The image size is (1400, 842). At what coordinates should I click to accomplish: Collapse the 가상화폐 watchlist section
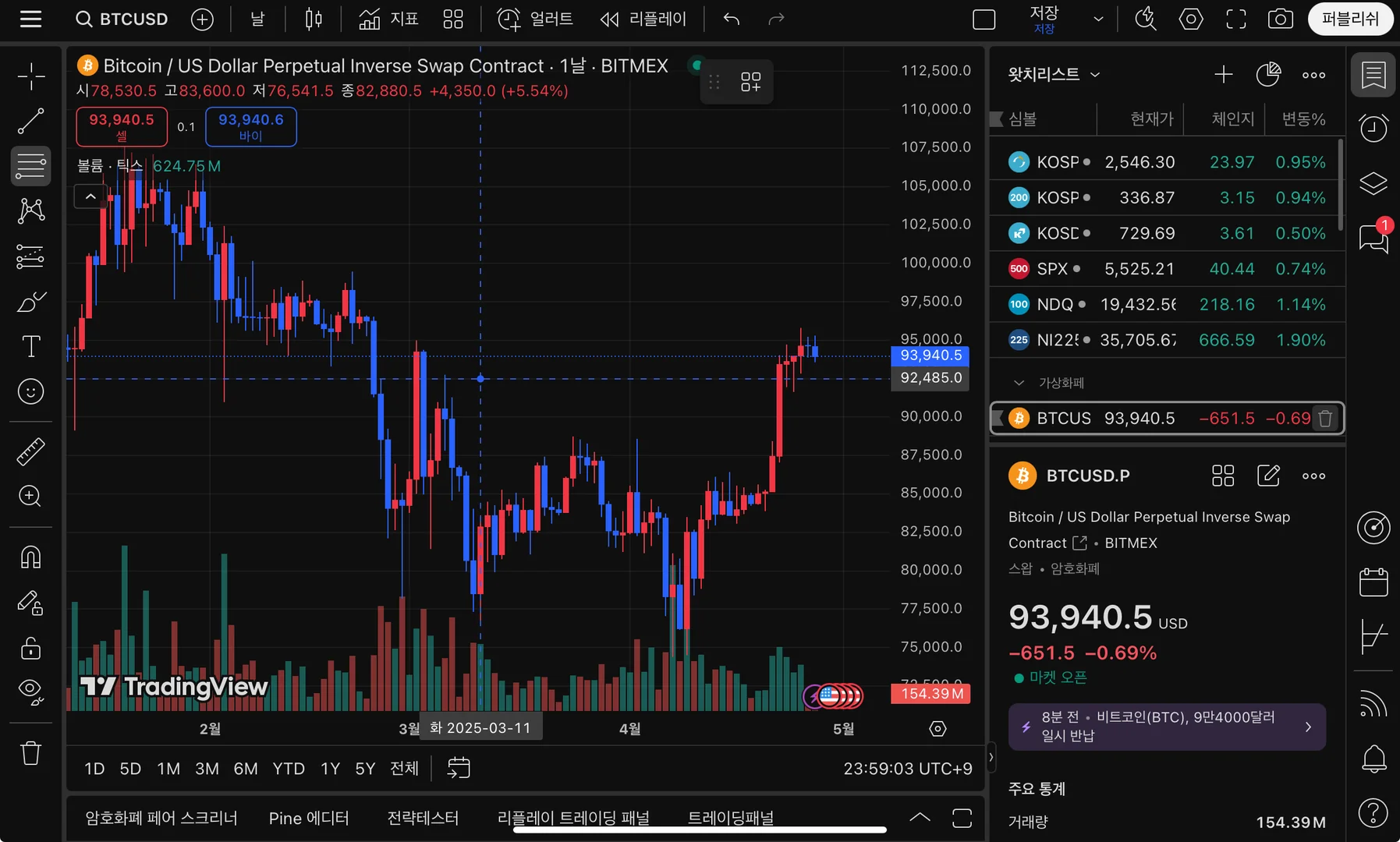tap(1019, 383)
